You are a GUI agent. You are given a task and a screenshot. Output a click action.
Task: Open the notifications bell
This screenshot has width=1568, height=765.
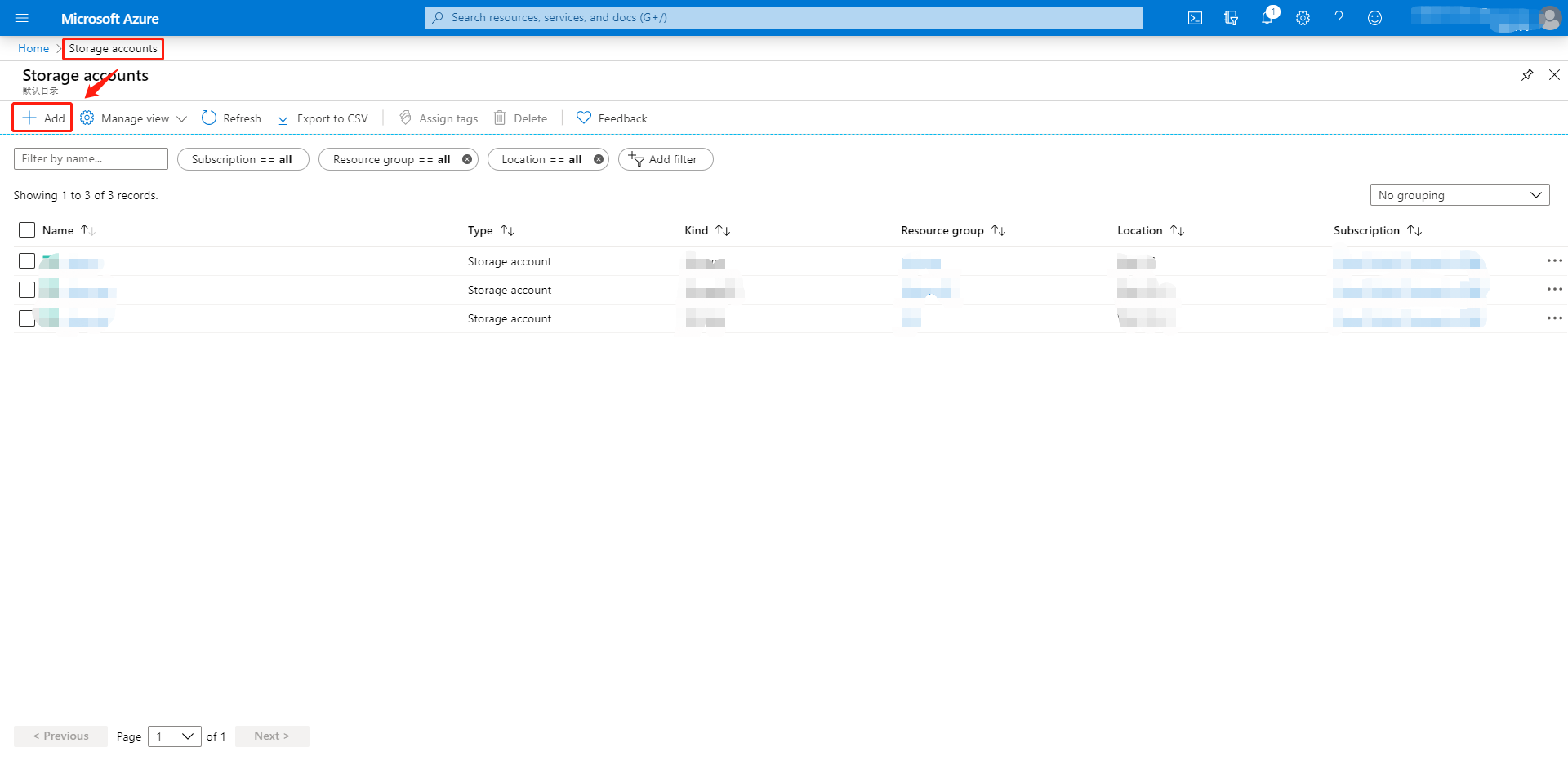[1267, 18]
